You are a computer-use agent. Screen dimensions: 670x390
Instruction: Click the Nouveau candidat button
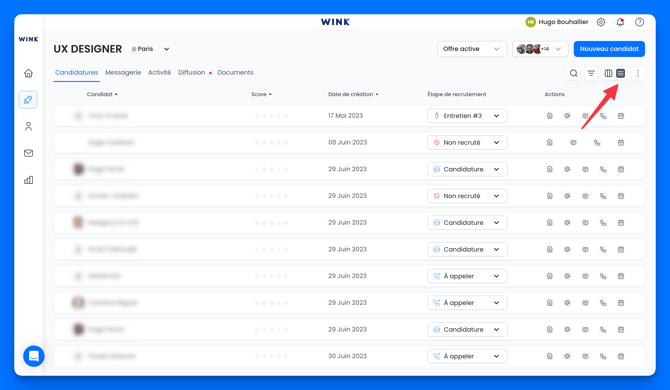coord(609,49)
